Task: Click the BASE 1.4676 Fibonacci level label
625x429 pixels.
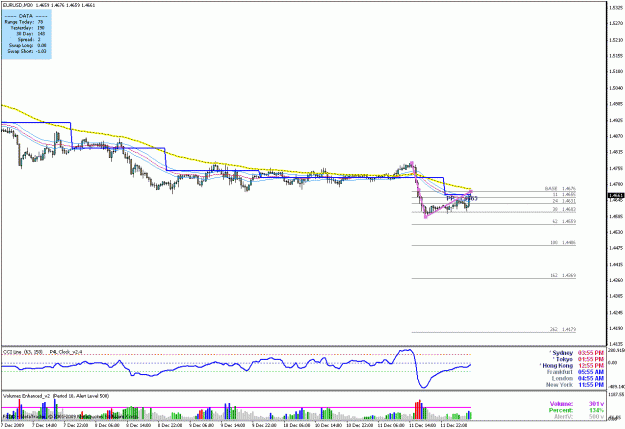Action: point(560,188)
